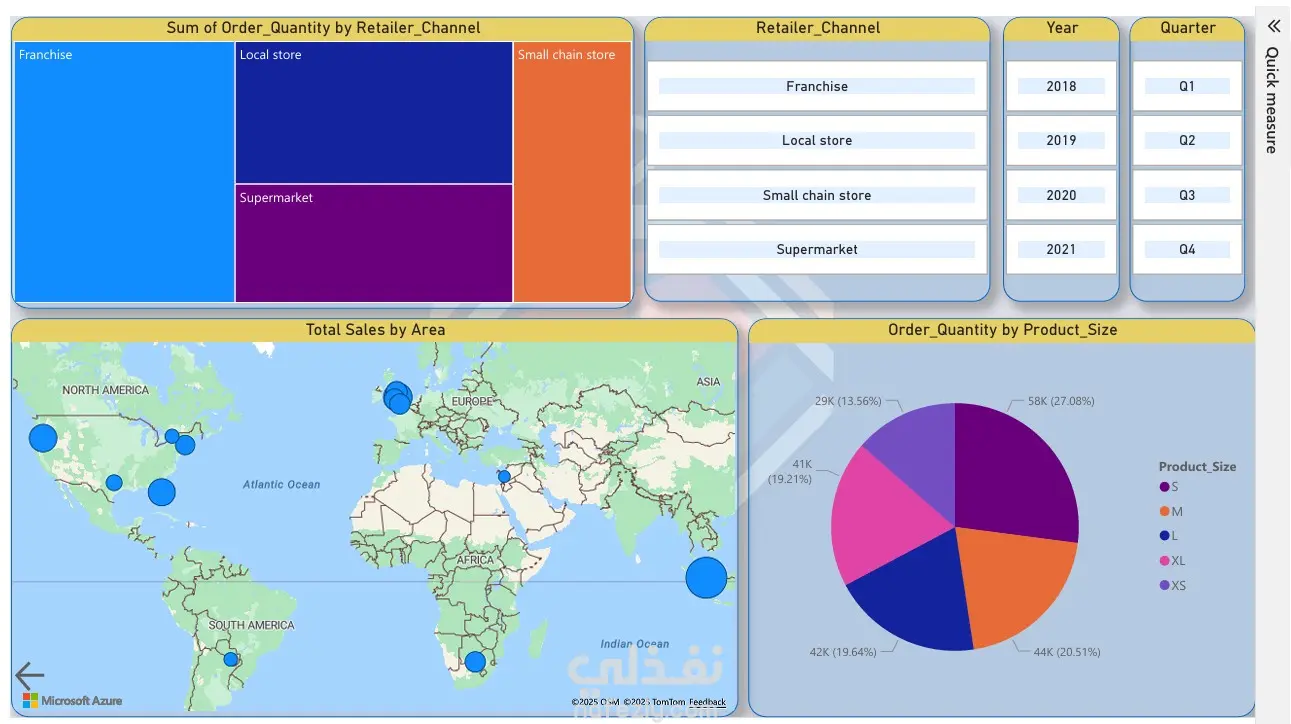Click the XL legend color dot

click(1164, 561)
